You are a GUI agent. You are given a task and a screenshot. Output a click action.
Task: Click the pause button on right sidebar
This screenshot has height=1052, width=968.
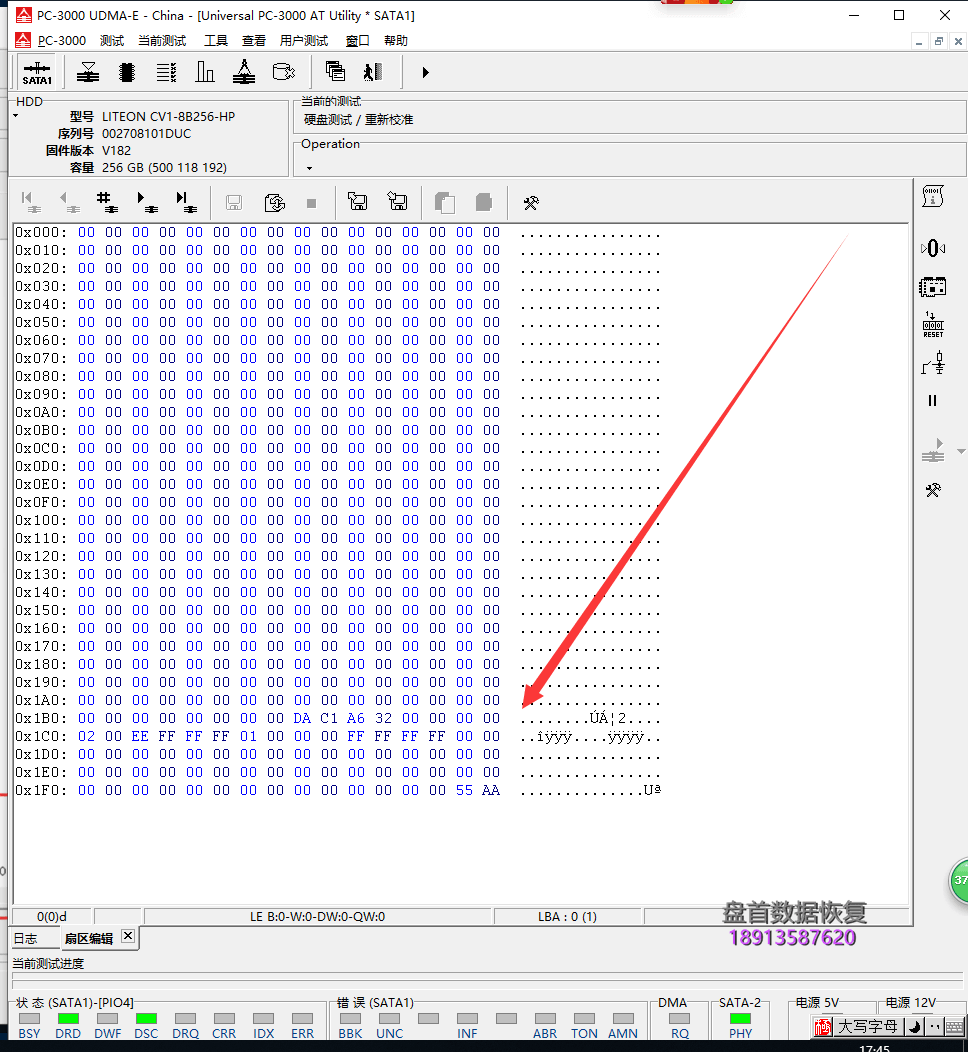(x=932, y=401)
